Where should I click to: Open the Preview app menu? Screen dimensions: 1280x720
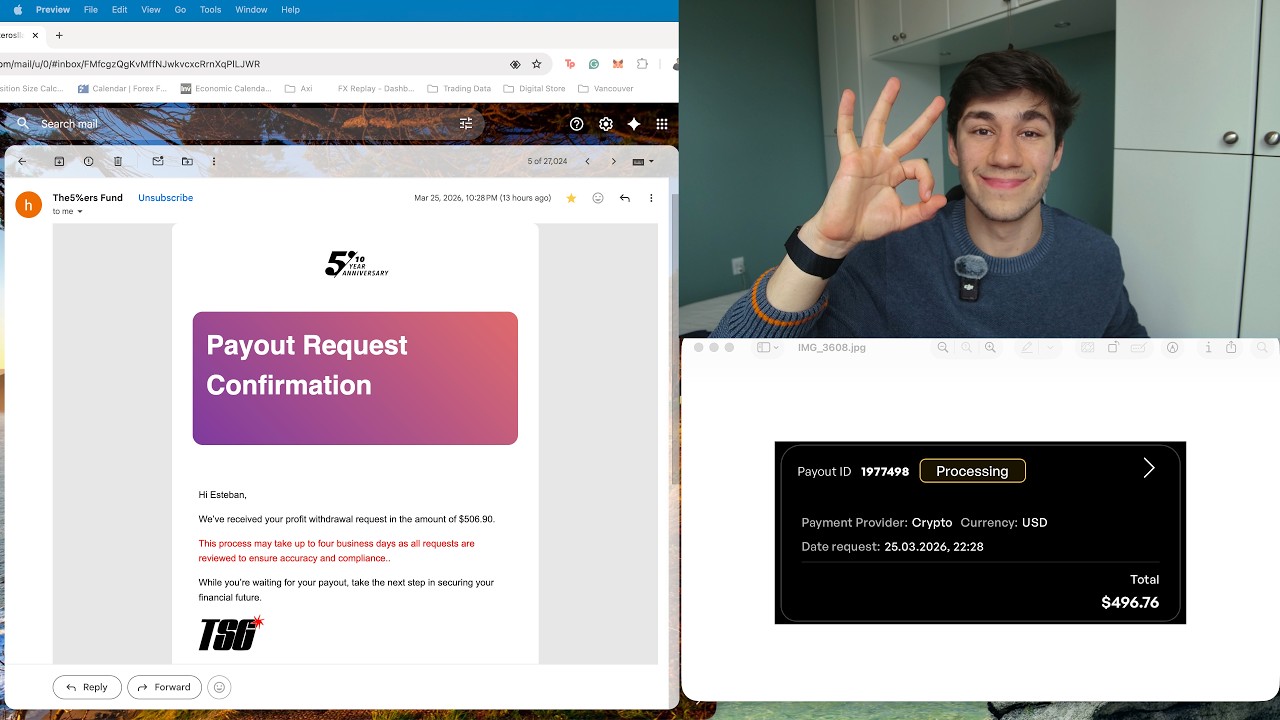point(53,9)
